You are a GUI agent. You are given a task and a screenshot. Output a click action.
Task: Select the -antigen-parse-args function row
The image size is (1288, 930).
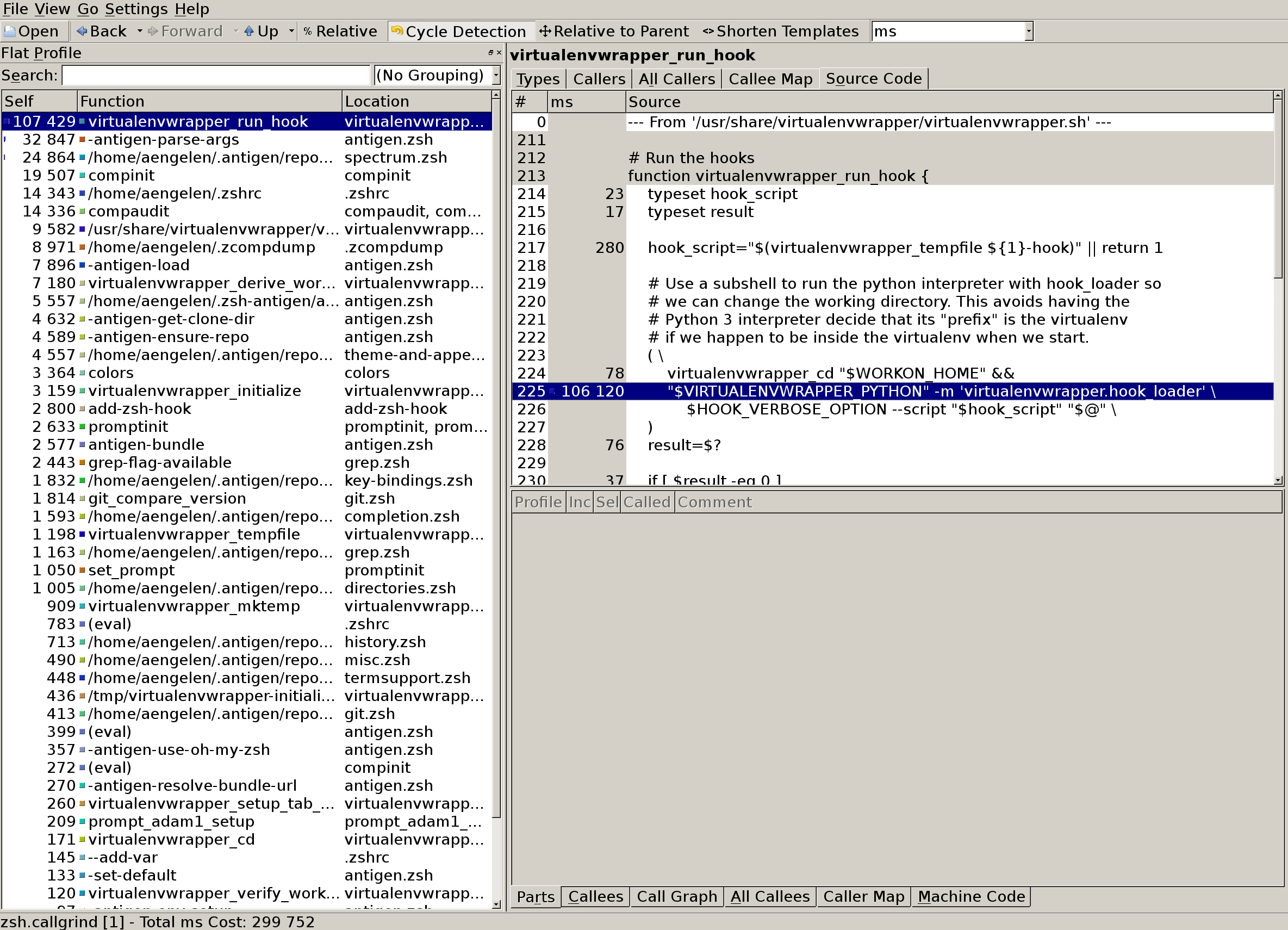click(x=246, y=139)
